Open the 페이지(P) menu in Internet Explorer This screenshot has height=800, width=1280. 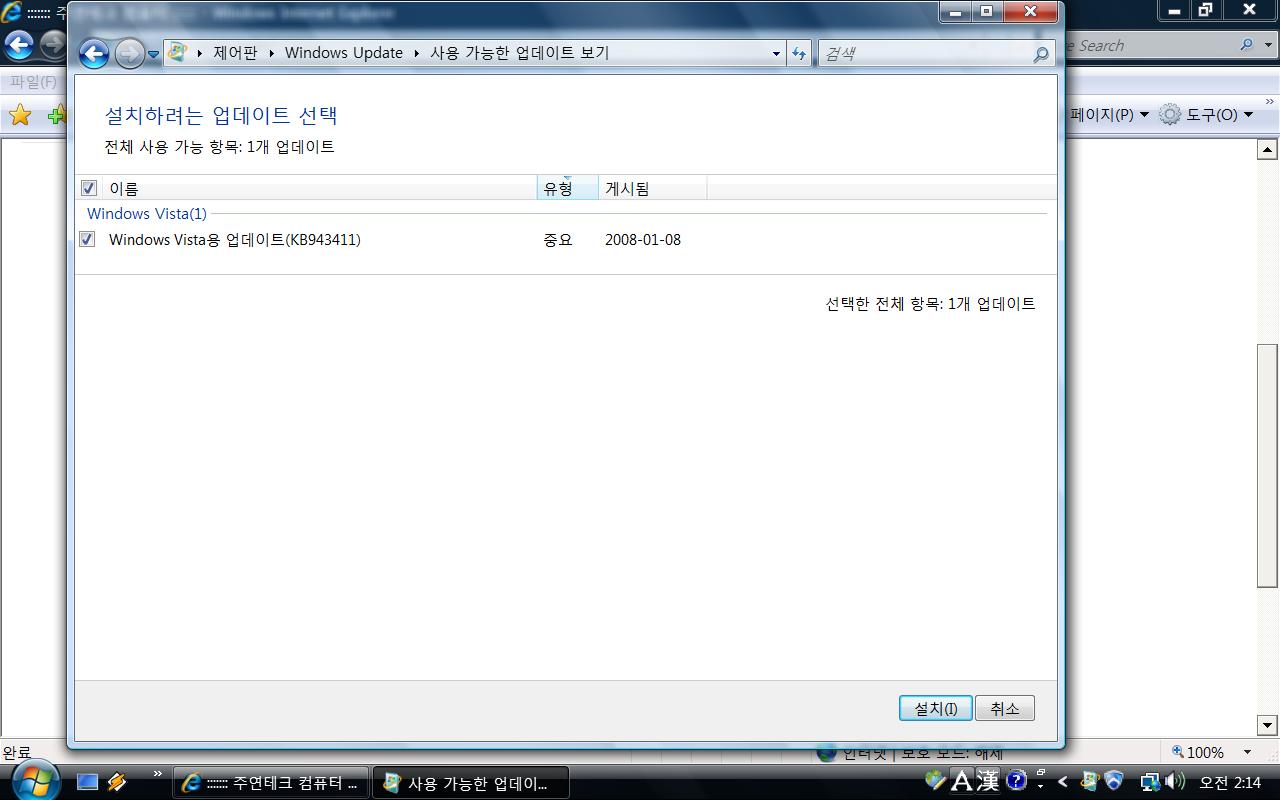click(1108, 115)
